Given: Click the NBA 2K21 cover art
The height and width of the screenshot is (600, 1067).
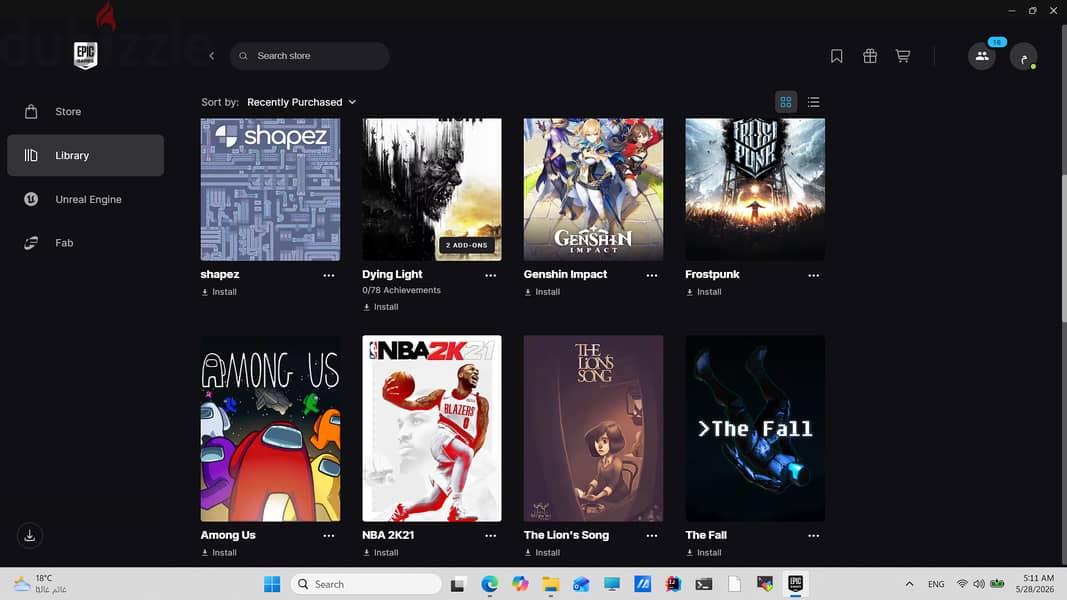Looking at the screenshot, I should [431, 429].
